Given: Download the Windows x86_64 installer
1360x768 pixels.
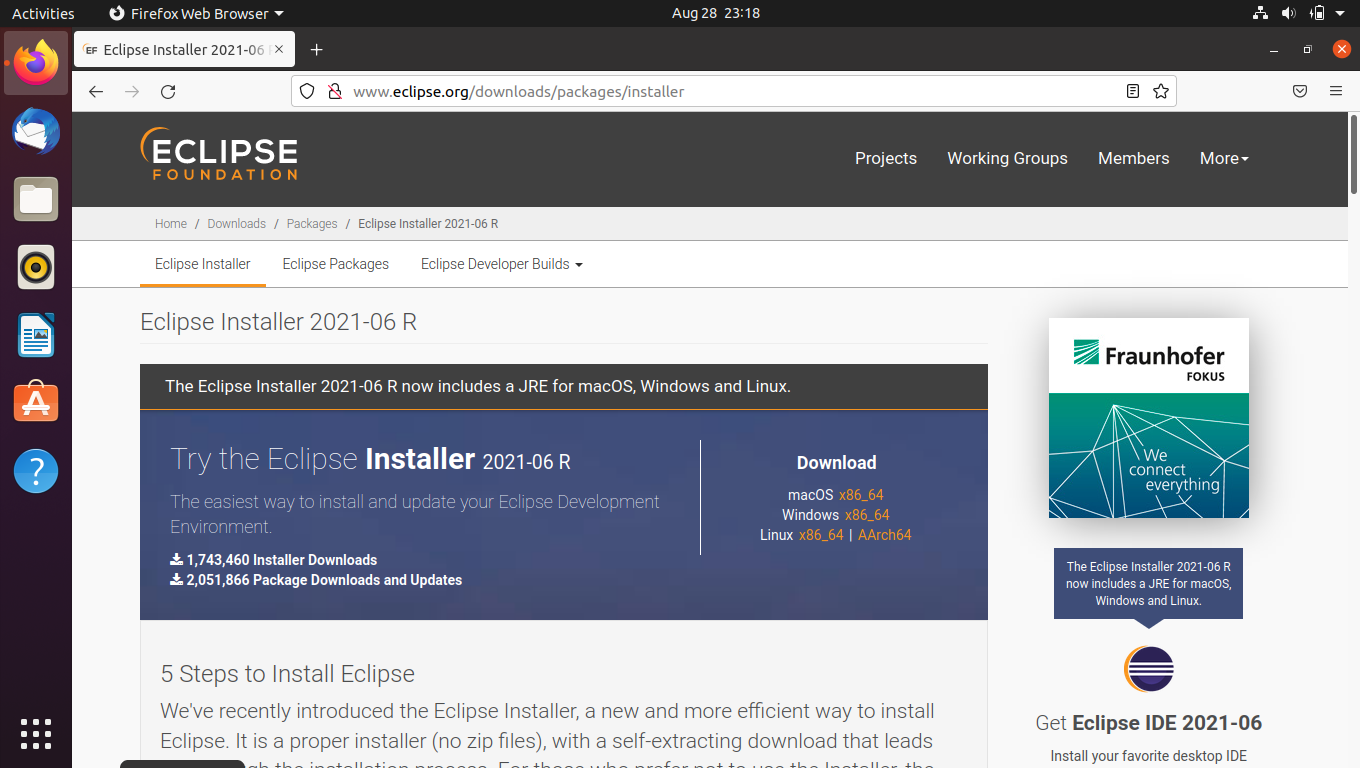Looking at the screenshot, I should 867,514.
